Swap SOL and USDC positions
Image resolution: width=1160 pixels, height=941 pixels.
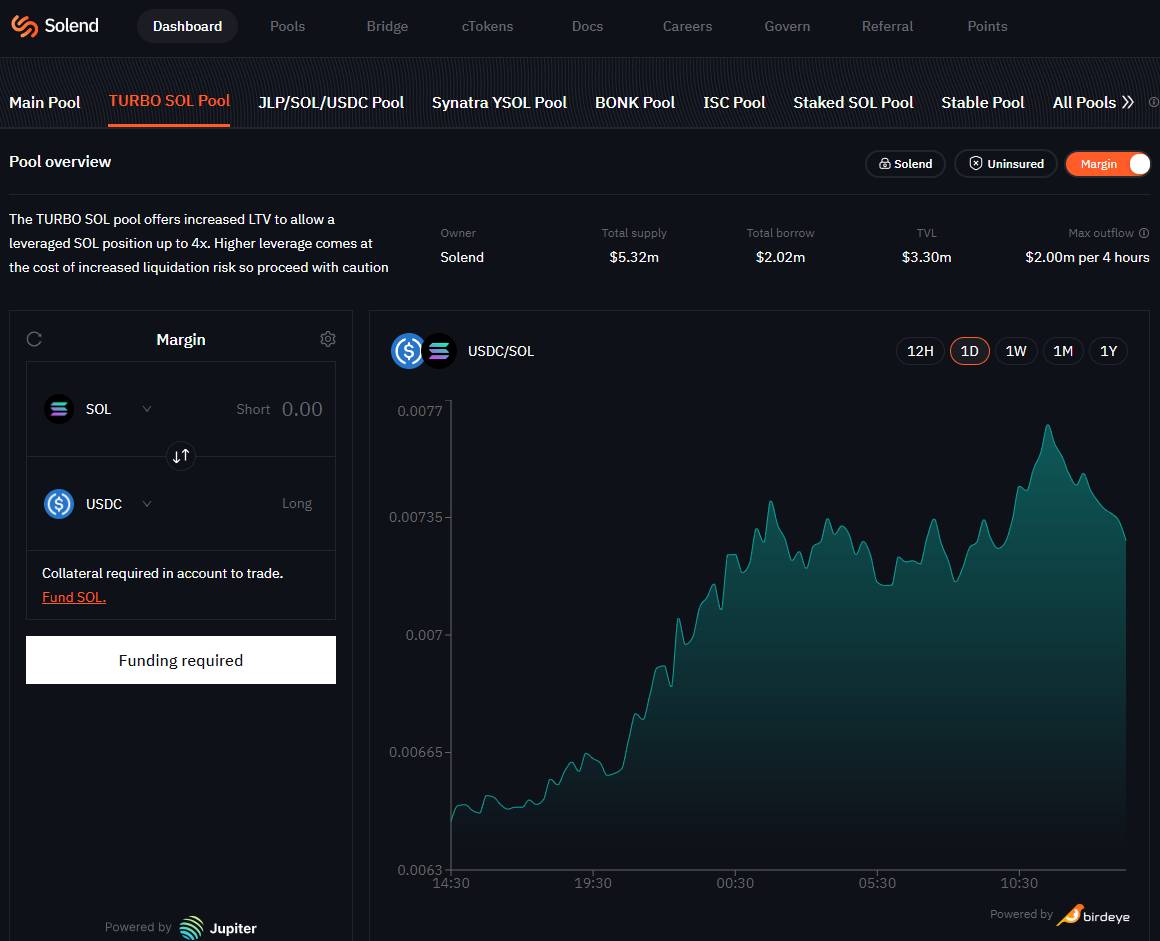(x=181, y=456)
